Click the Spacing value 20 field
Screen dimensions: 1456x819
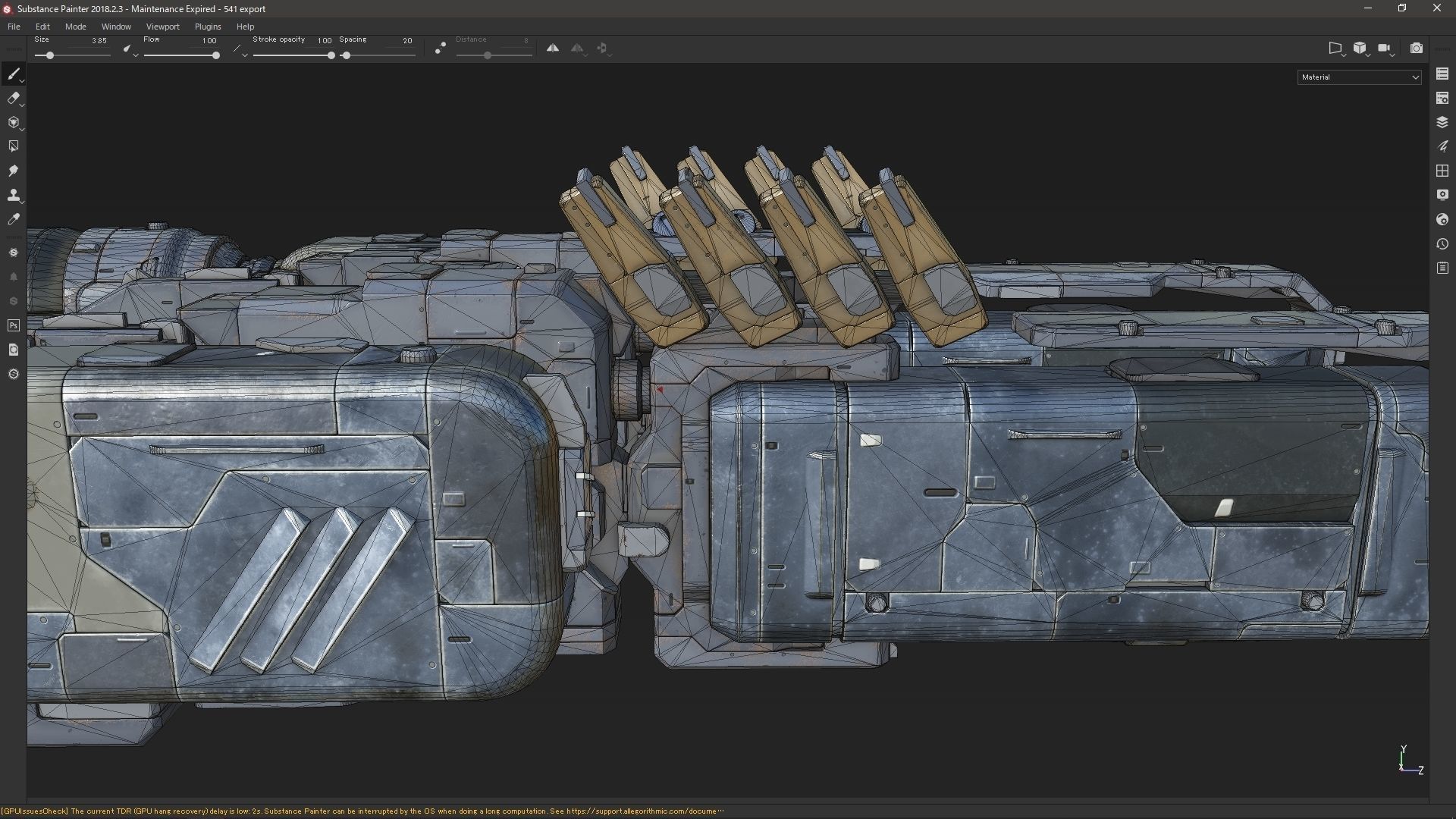pos(407,40)
